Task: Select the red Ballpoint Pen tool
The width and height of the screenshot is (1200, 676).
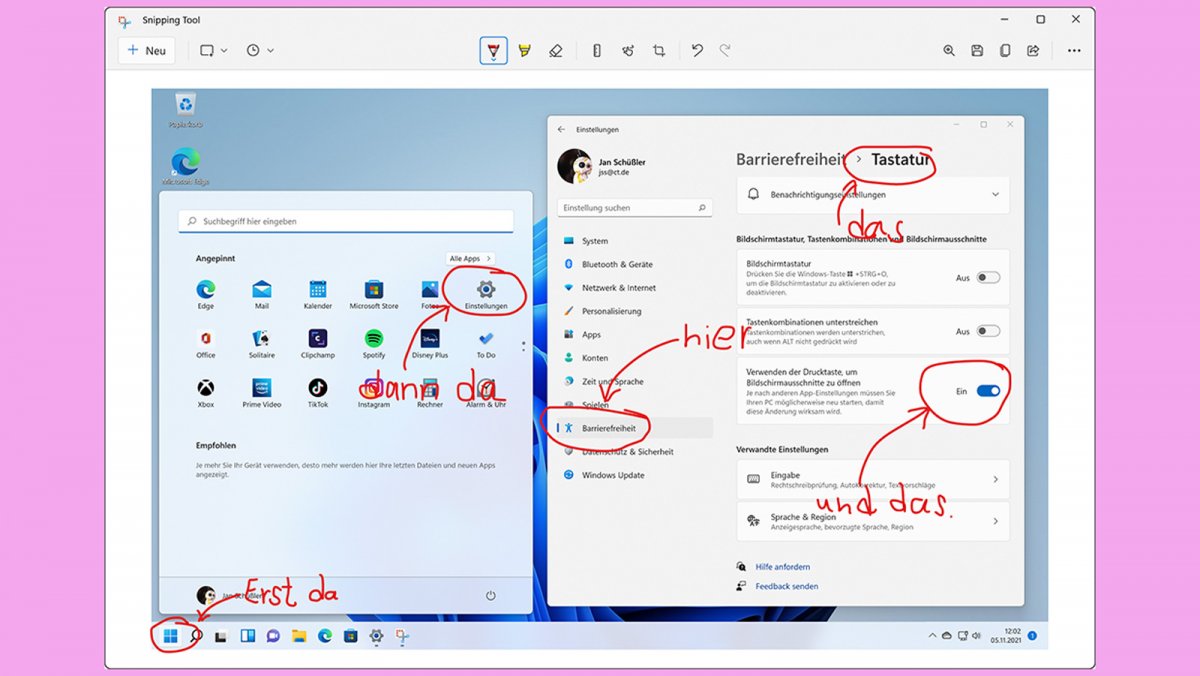Action: point(493,50)
